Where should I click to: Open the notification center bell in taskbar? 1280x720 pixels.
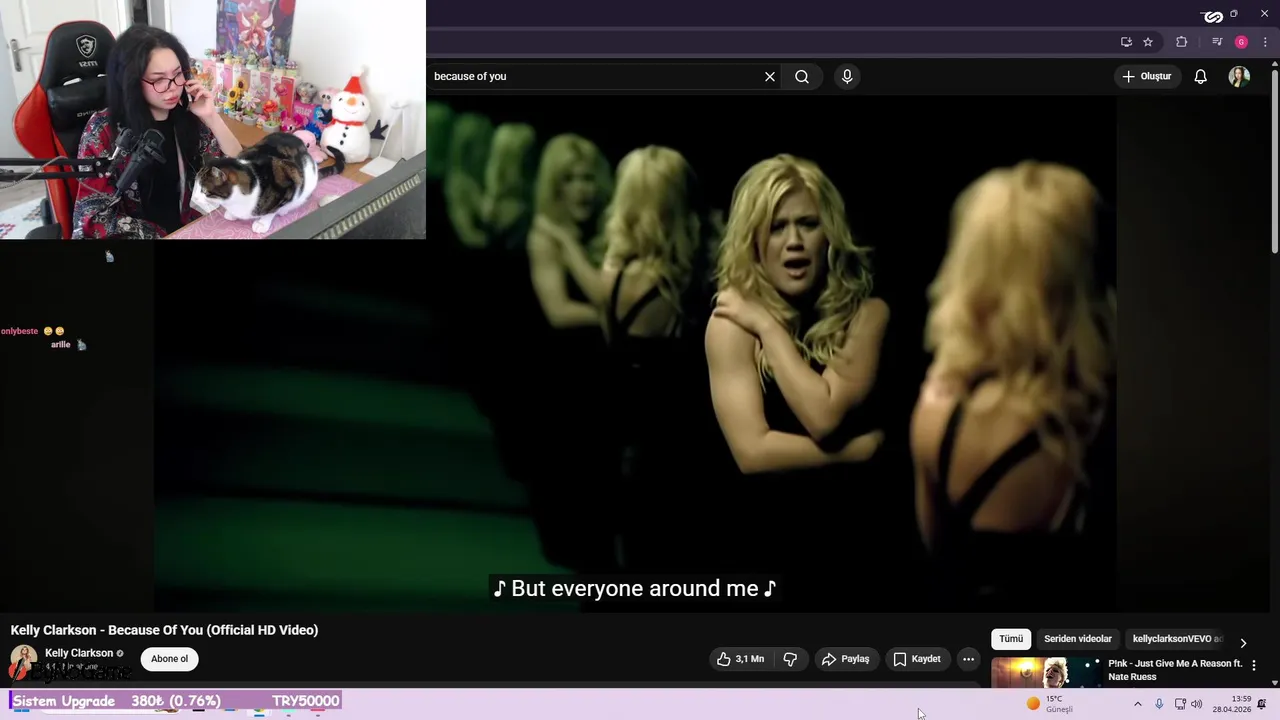coord(1262,704)
